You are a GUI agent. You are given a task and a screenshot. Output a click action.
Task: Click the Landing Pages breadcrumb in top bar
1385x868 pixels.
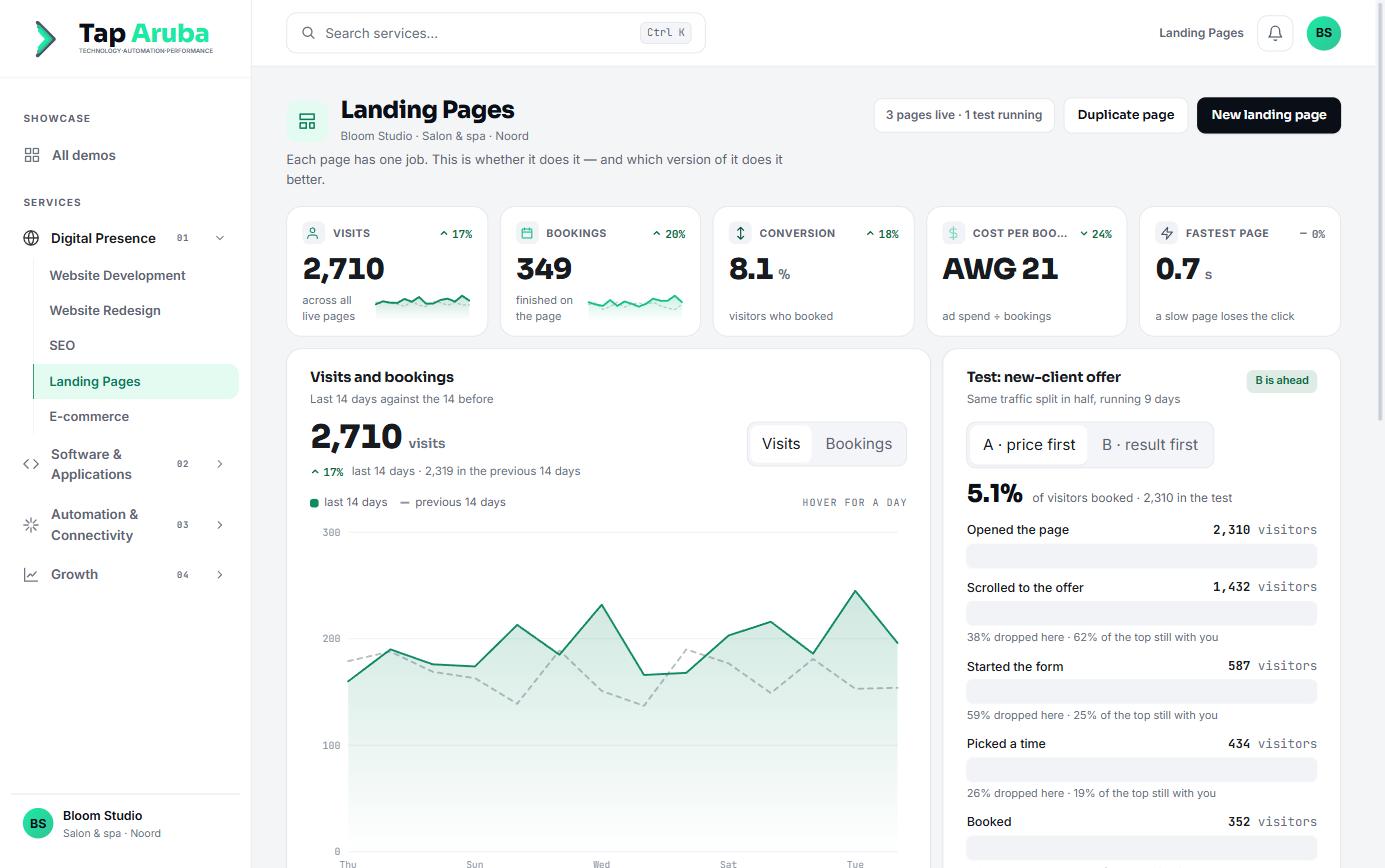pyautogui.click(x=1201, y=33)
